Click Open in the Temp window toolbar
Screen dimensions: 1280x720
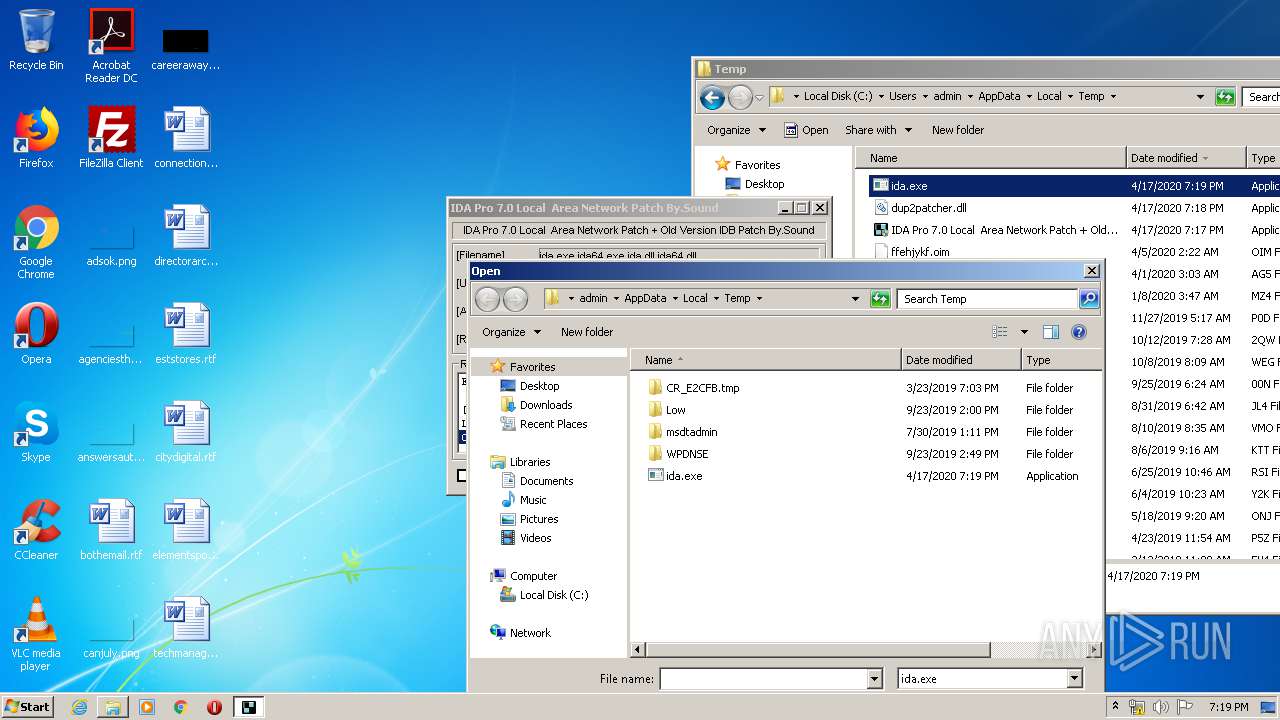tap(806, 130)
